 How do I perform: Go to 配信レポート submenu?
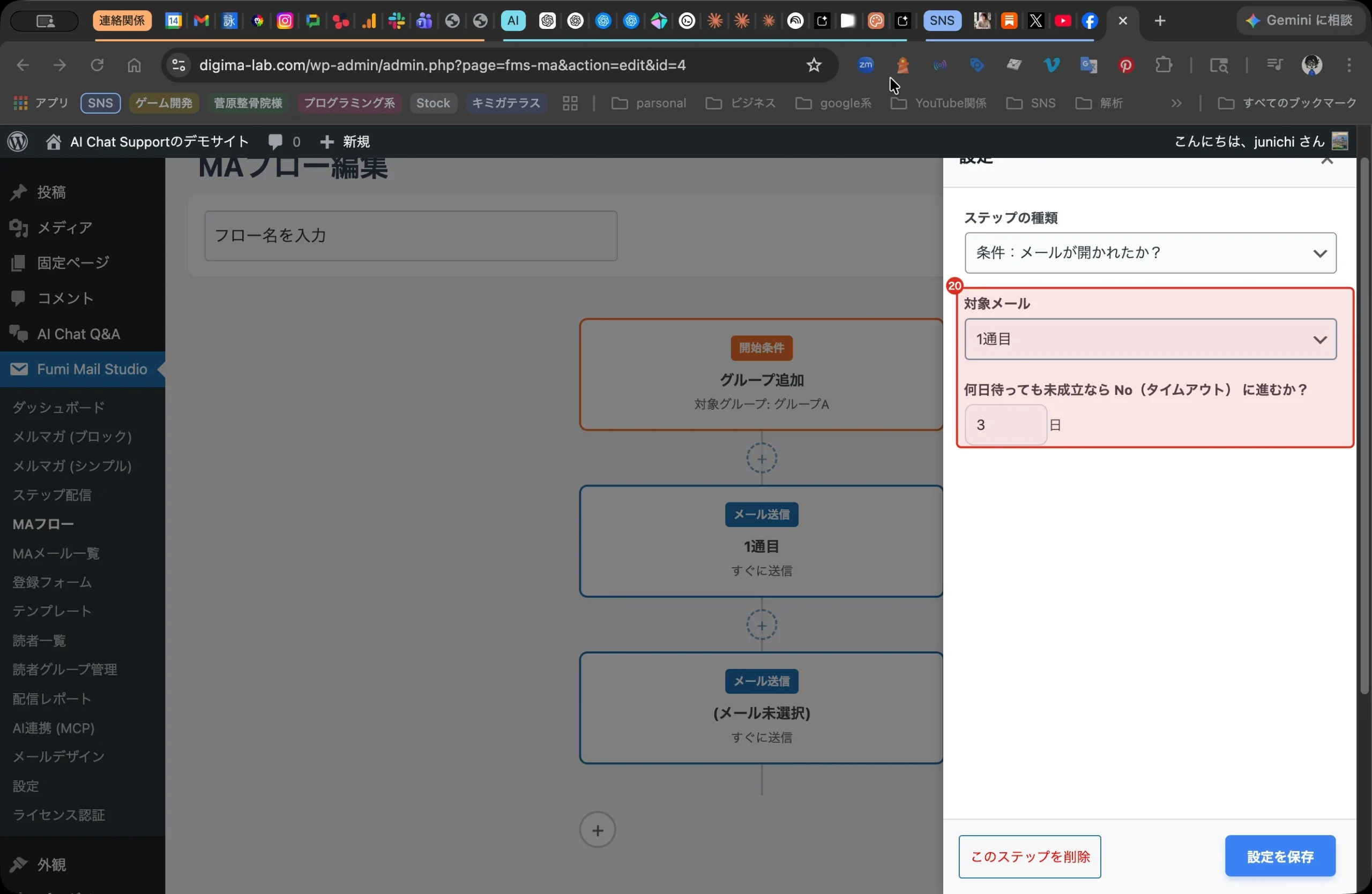pyautogui.click(x=52, y=698)
